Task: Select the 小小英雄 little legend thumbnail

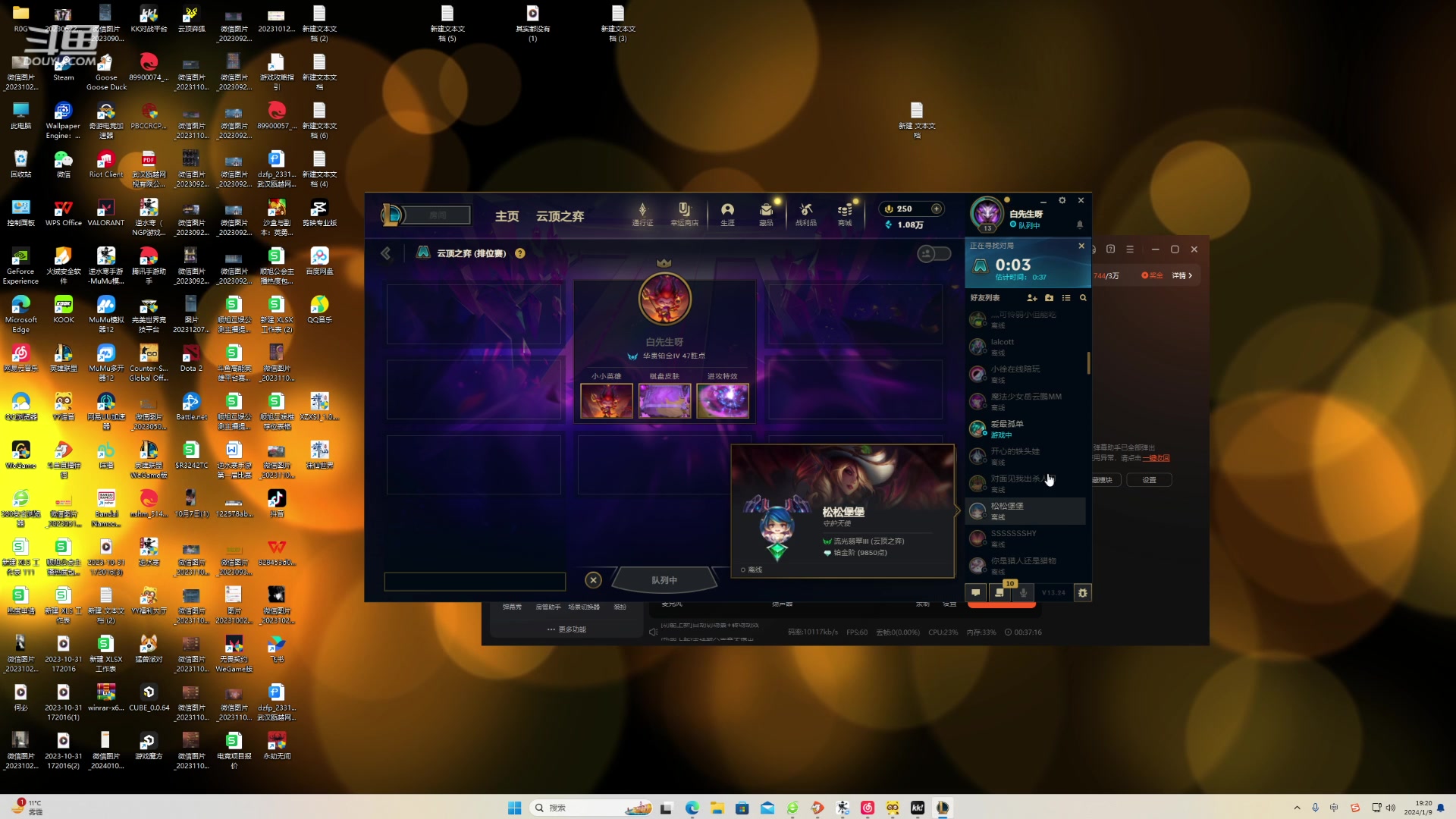Action: 607,400
